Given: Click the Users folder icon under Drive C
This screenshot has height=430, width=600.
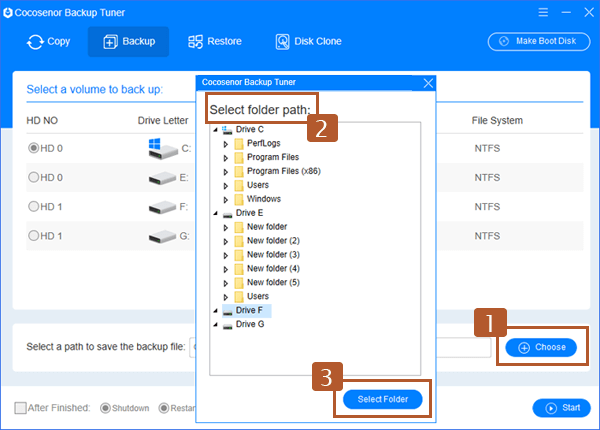Looking at the screenshot, I should tap(239, 186).
